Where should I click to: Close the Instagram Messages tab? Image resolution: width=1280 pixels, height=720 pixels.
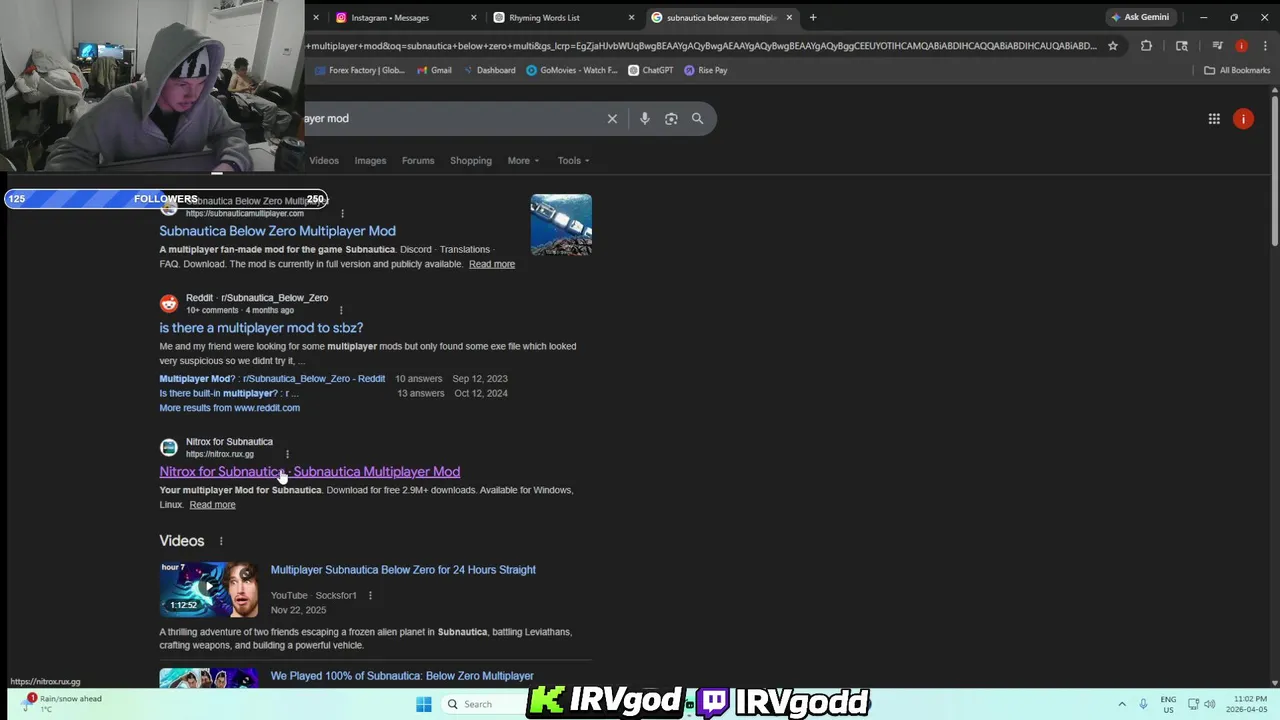pyautogui.click(x=474, y=17)
